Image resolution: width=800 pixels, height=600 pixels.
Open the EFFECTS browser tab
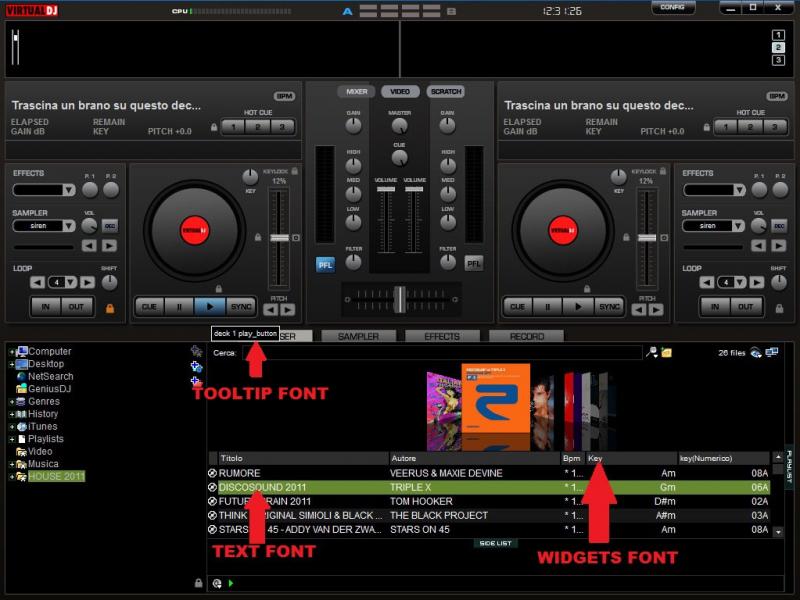pos(442,336)
